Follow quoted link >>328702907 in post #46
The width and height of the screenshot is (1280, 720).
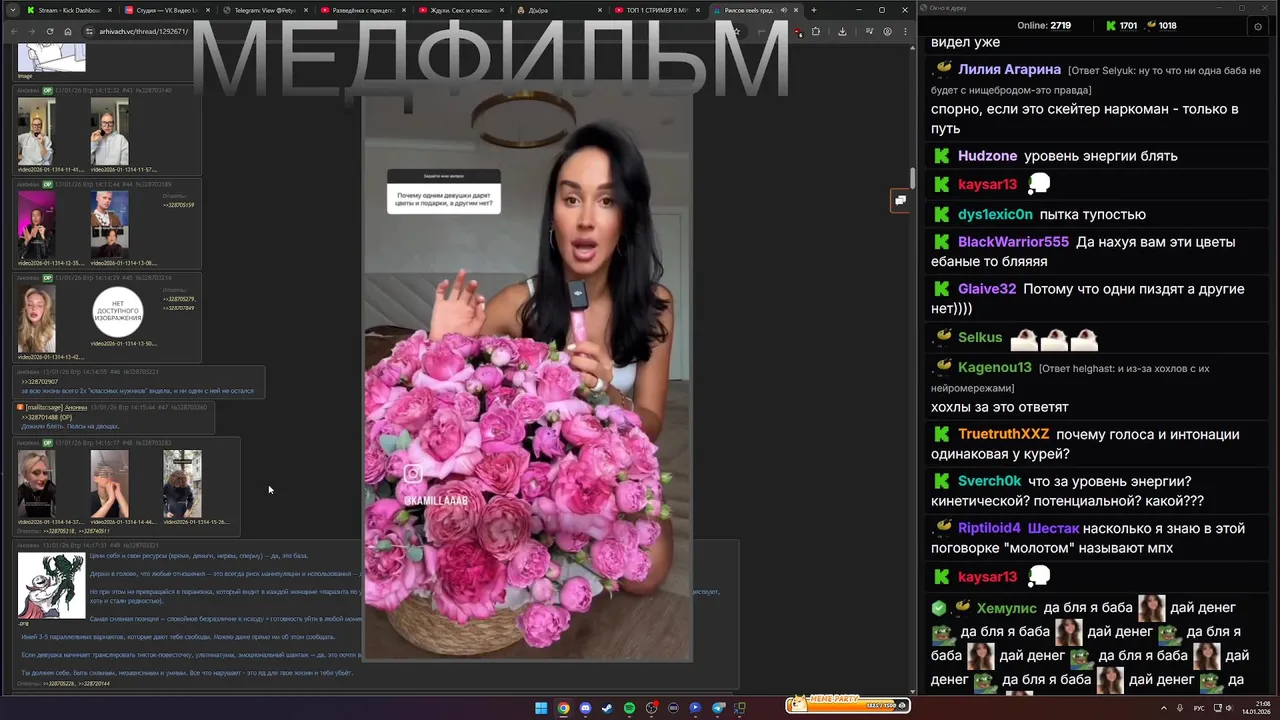40,382
